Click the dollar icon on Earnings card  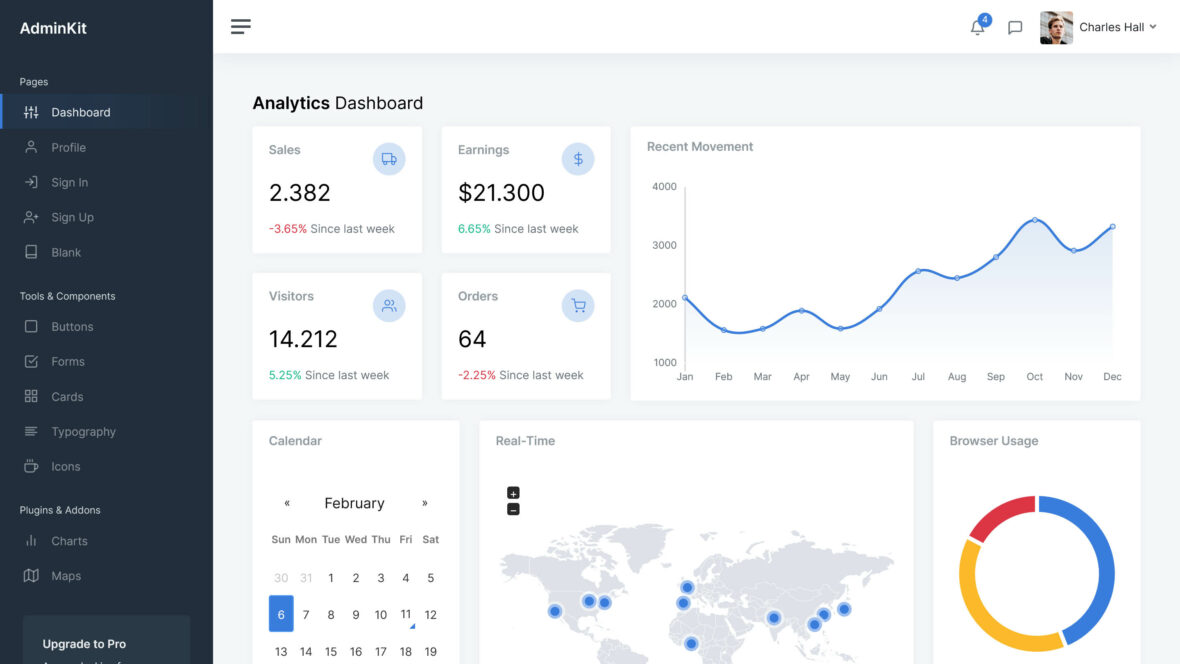[577, 158]
